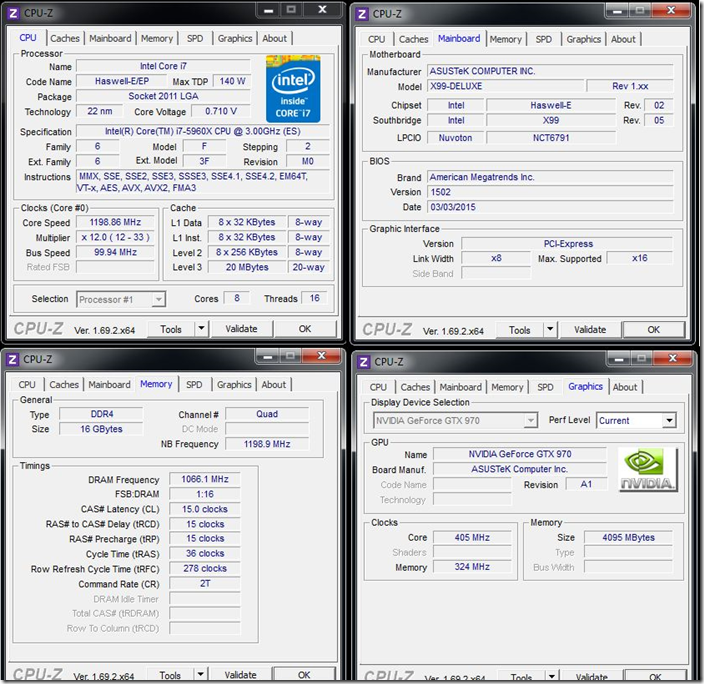Click the Specification field showing i7-5960X
The width and height of the screenshot is (704, 684).
203,132
